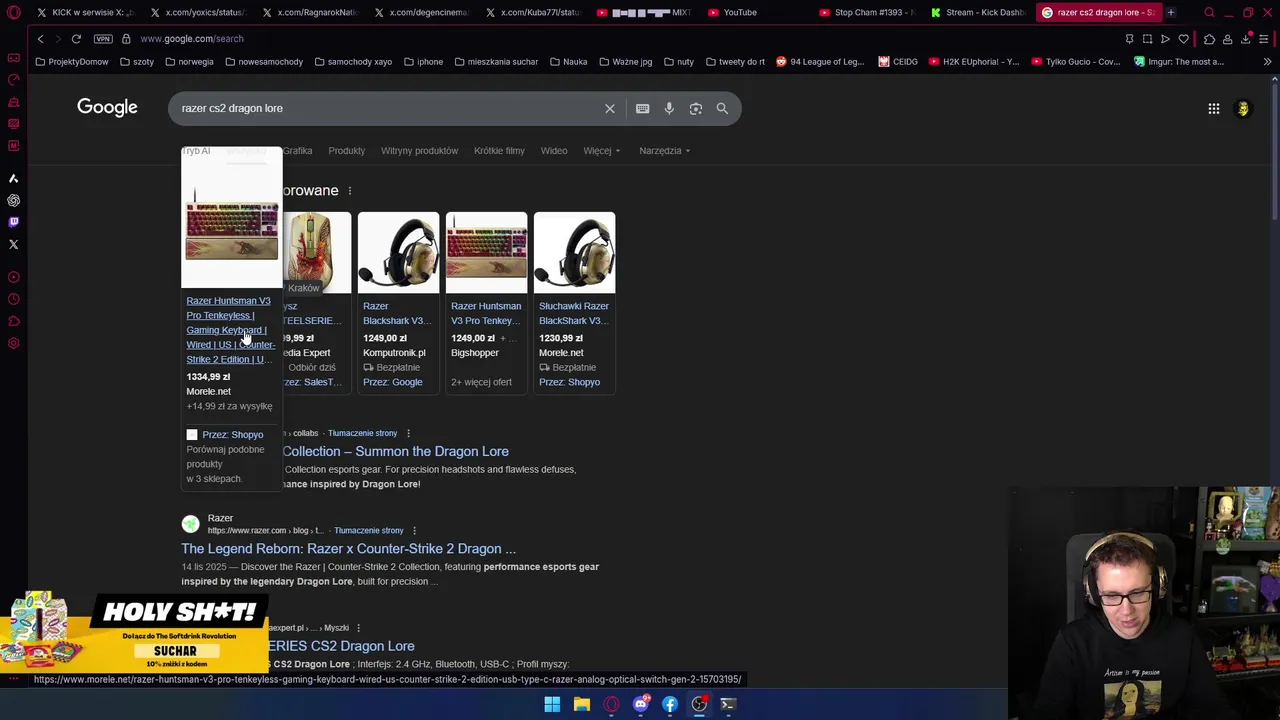This screenshot has height=720, width=1280.
Task: Open the sidebar Extensions cube icon
Action: (13, 321)
